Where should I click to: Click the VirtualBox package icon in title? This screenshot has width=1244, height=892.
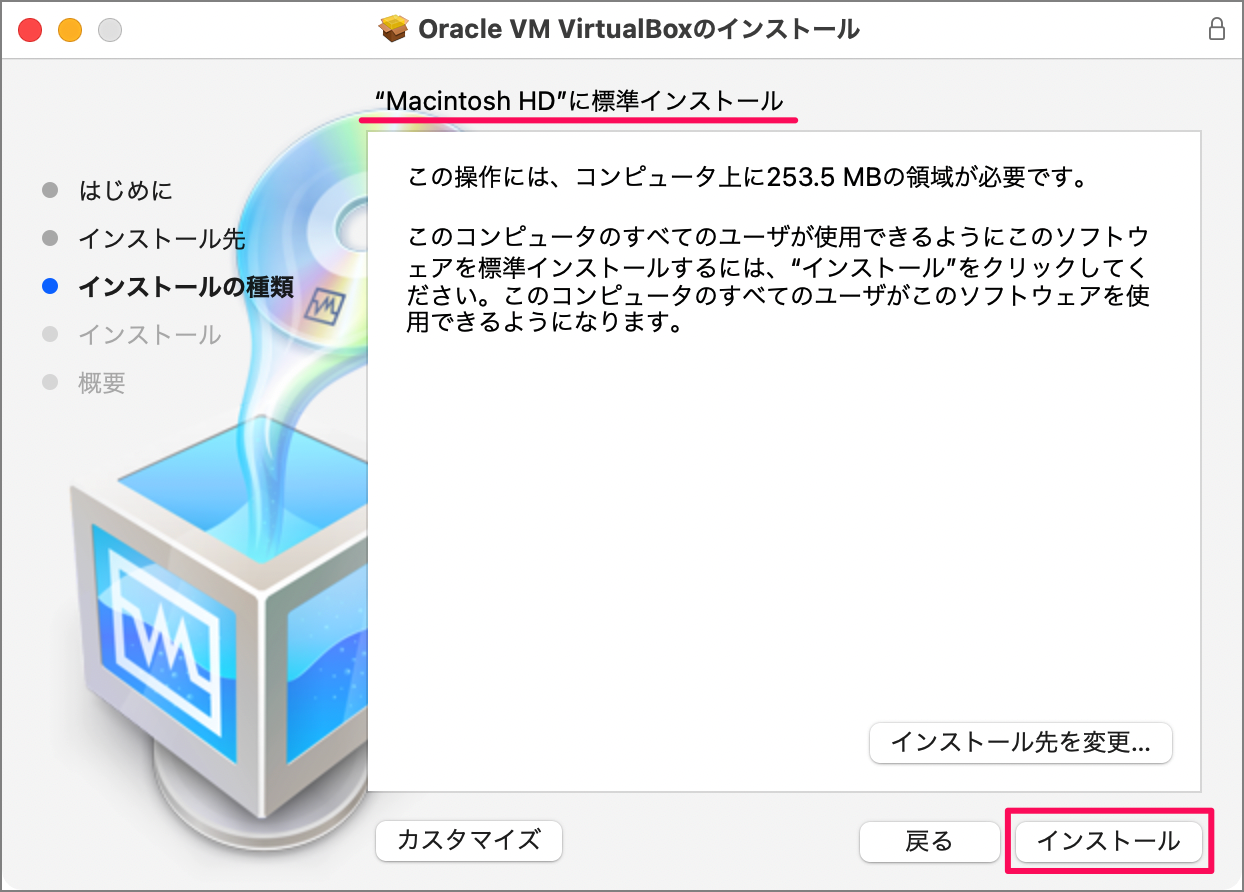(x=394, y=29)
